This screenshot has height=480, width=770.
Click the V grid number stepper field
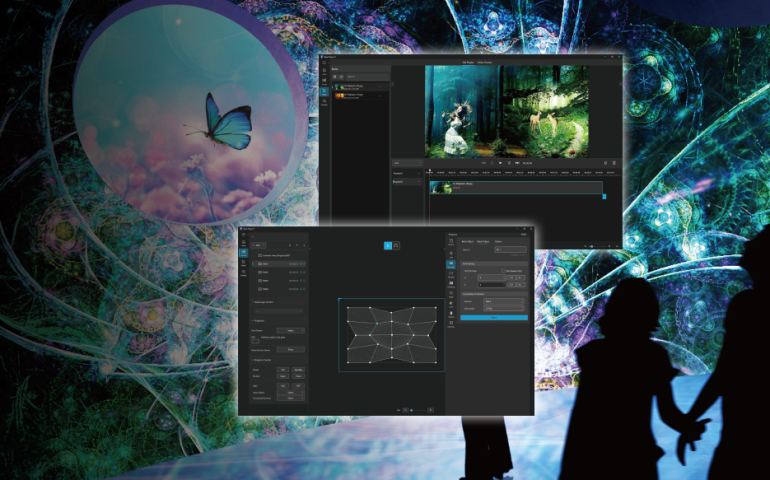click(x=492, y=284)
